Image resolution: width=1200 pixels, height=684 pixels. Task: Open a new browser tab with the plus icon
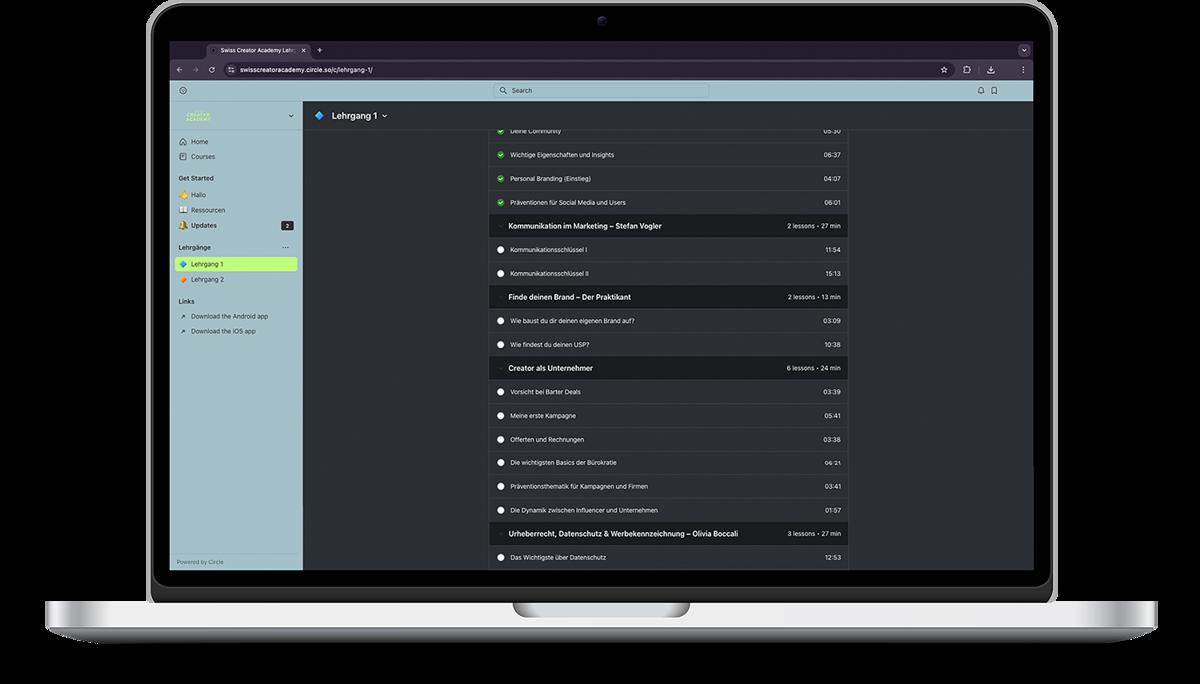(320, 50)
